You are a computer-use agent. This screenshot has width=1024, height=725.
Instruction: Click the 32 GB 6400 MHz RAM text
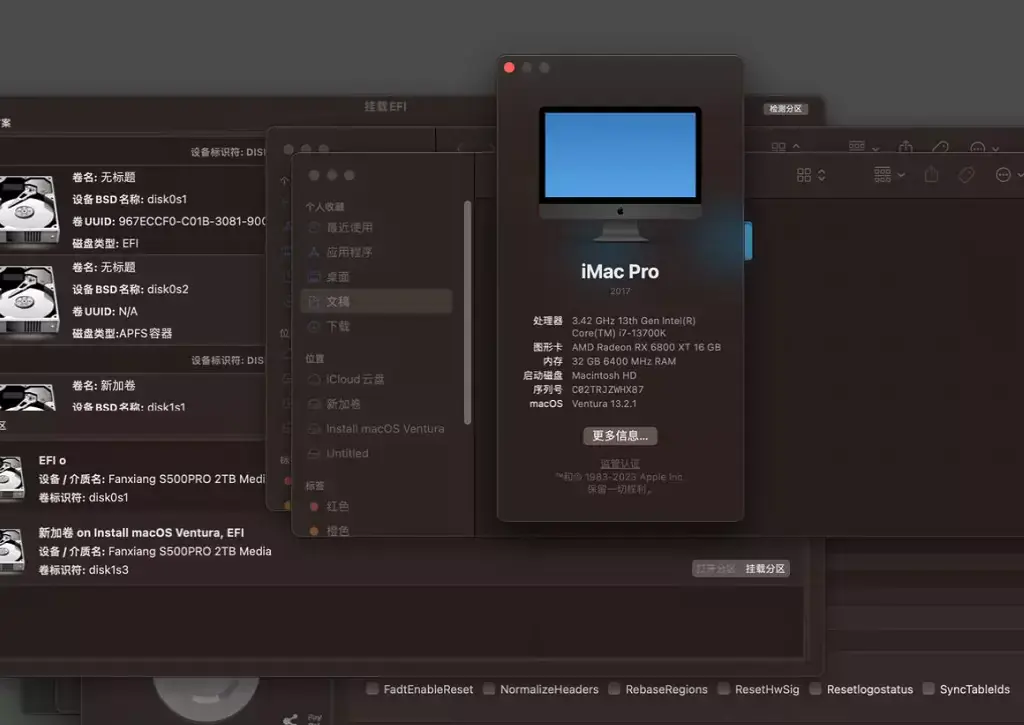click(x=624, y=361)
